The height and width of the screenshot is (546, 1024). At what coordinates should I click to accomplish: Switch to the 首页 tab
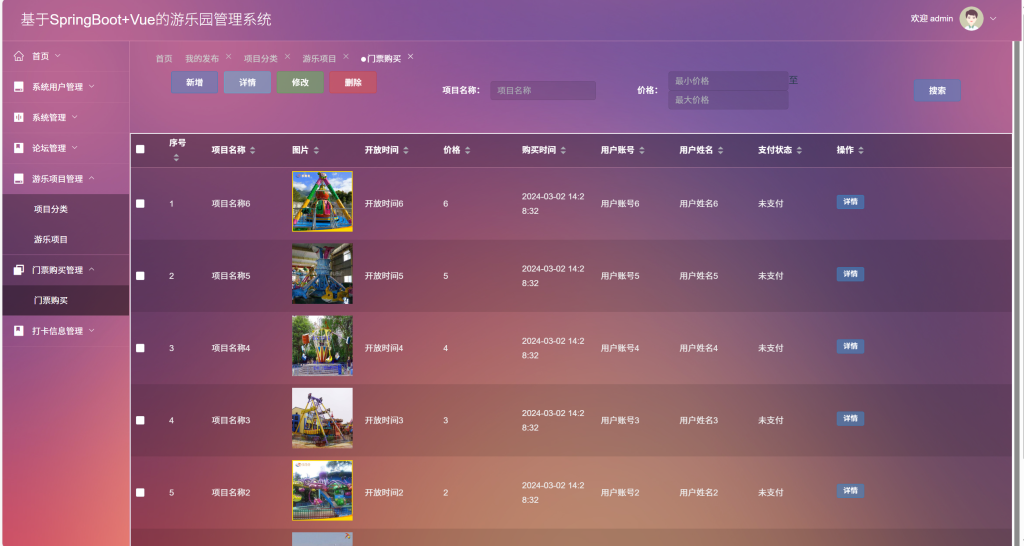pos(164,59)
